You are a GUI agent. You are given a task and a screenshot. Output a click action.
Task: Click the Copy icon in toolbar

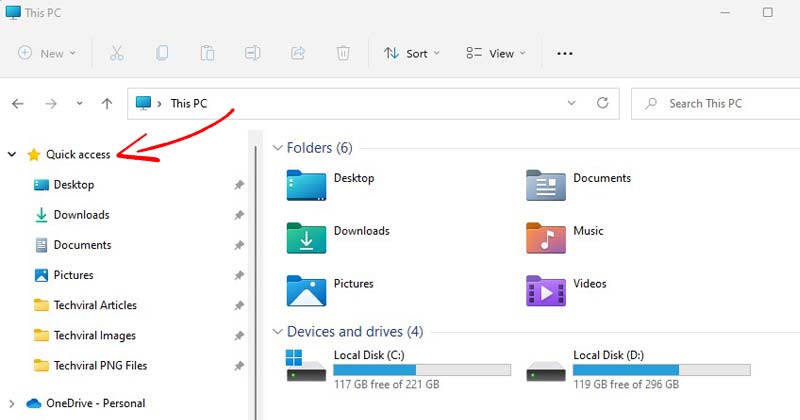coord(162,53)
